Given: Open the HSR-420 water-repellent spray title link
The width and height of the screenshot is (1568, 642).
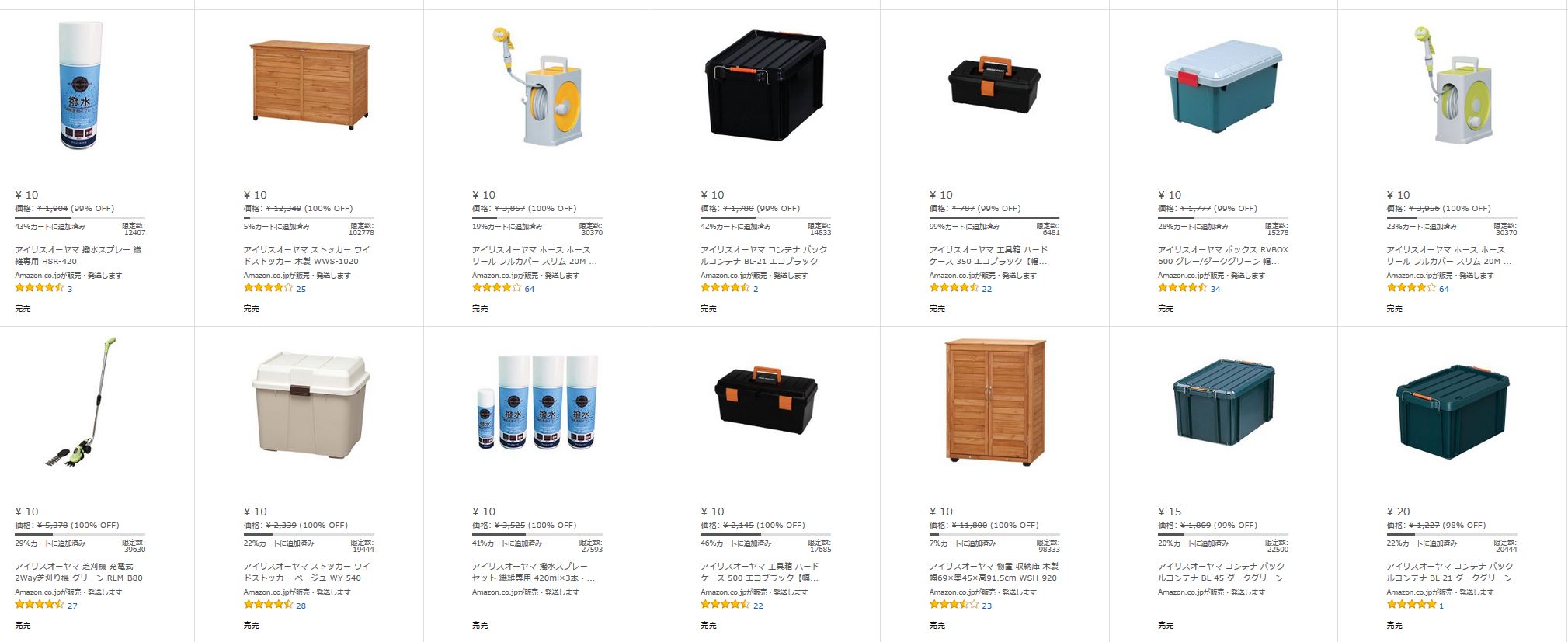Looking at the screenshot, I should tap(78, 255).
